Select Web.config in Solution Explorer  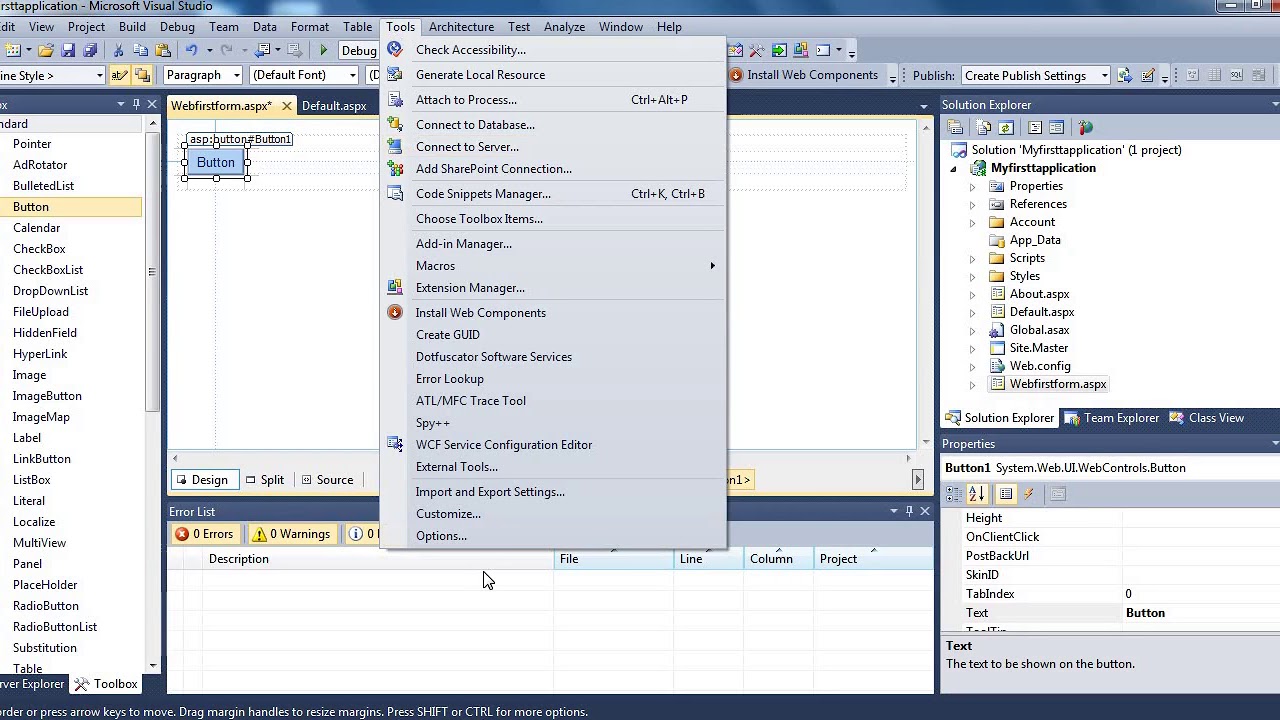coord(1040,366)
